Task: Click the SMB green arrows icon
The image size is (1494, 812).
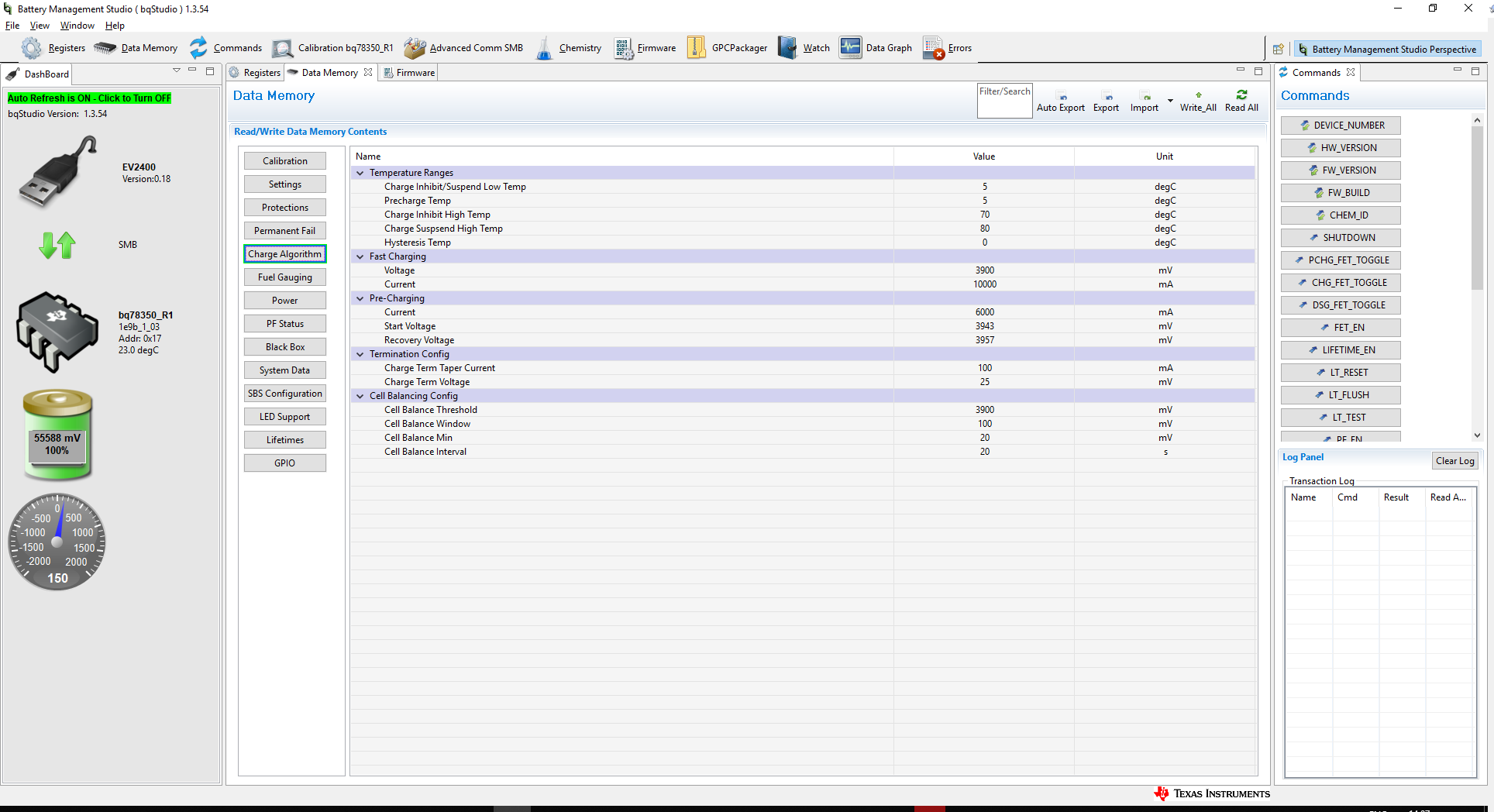Action: pyautogui.click(x=57, y=245)
